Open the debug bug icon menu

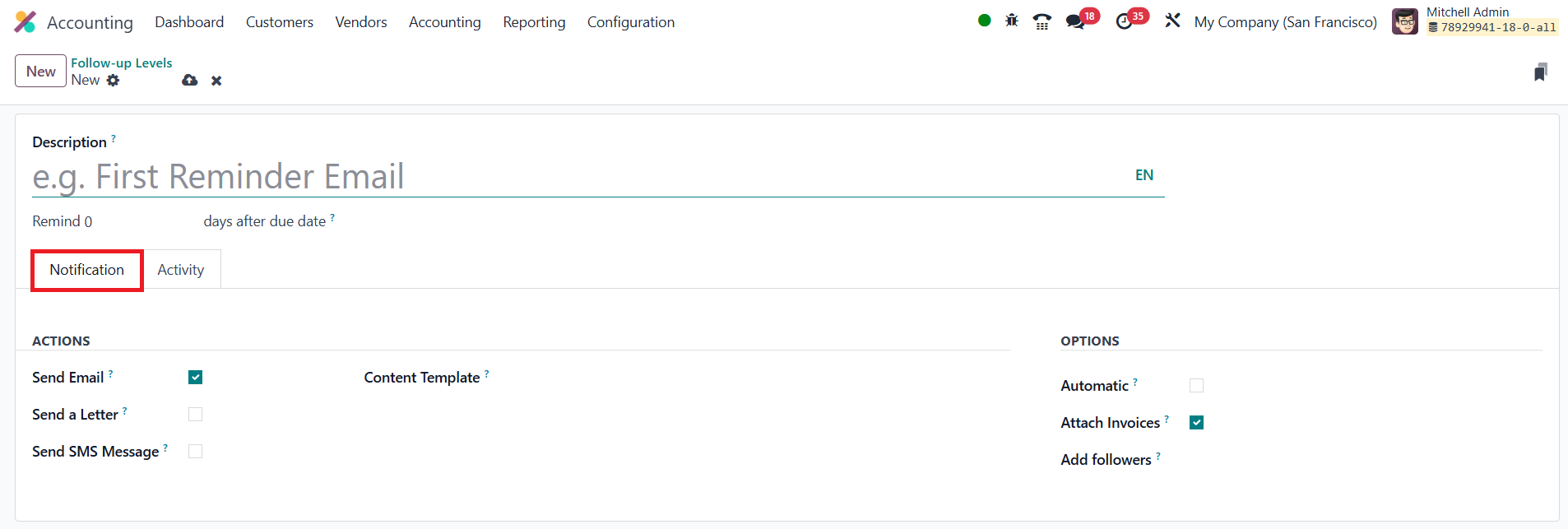click(x=1012, y=21)
